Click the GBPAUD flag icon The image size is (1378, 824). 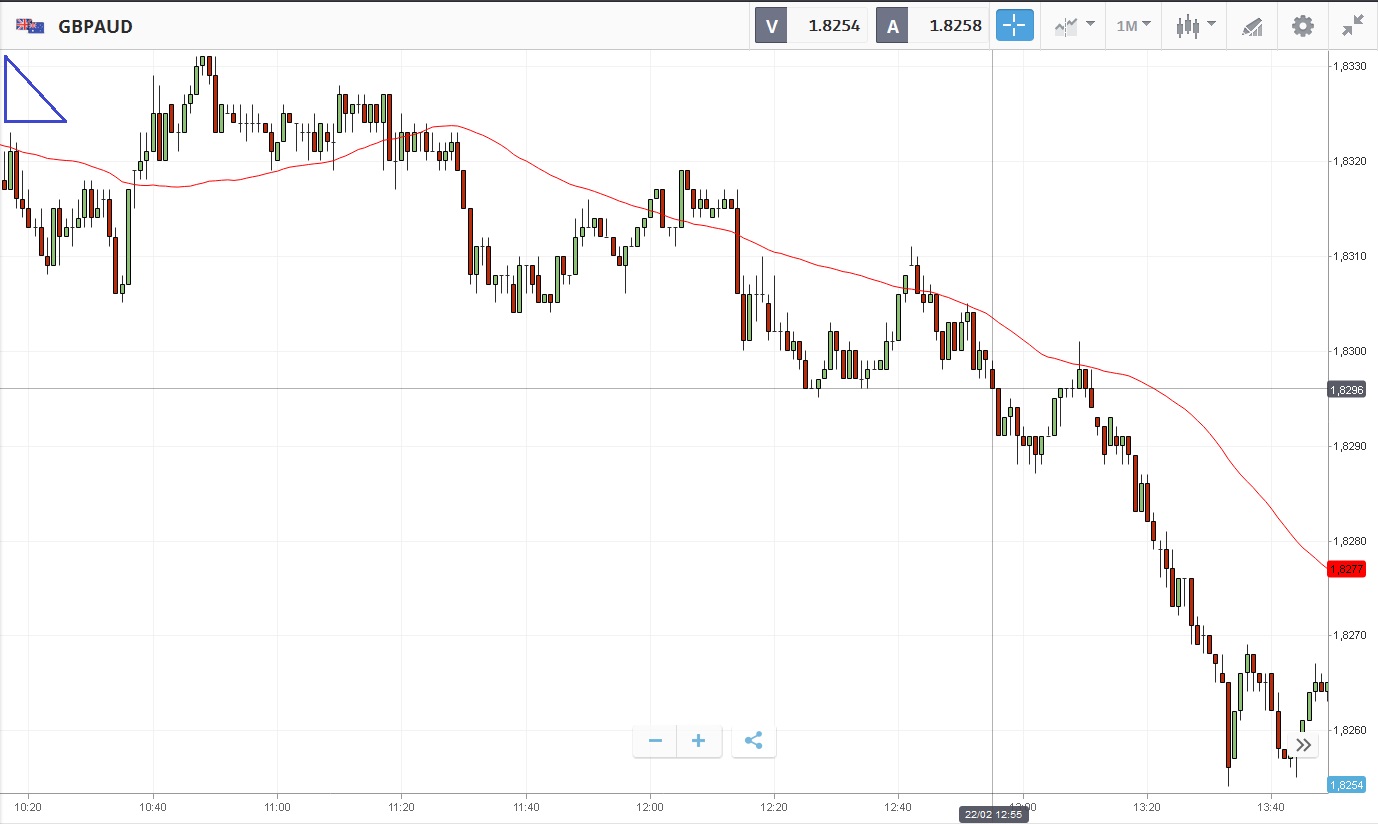click(30, 26)
